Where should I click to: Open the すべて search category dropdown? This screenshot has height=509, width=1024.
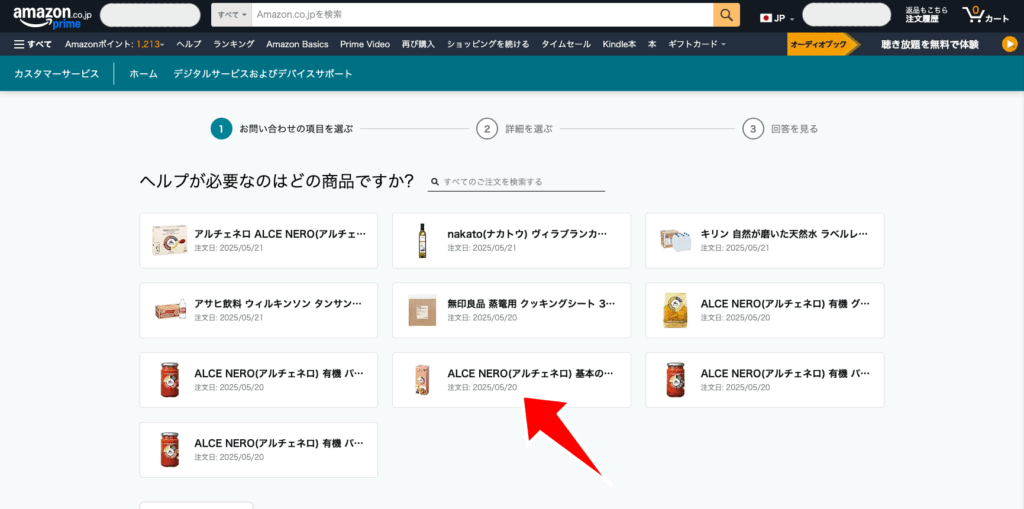[232, 15]
